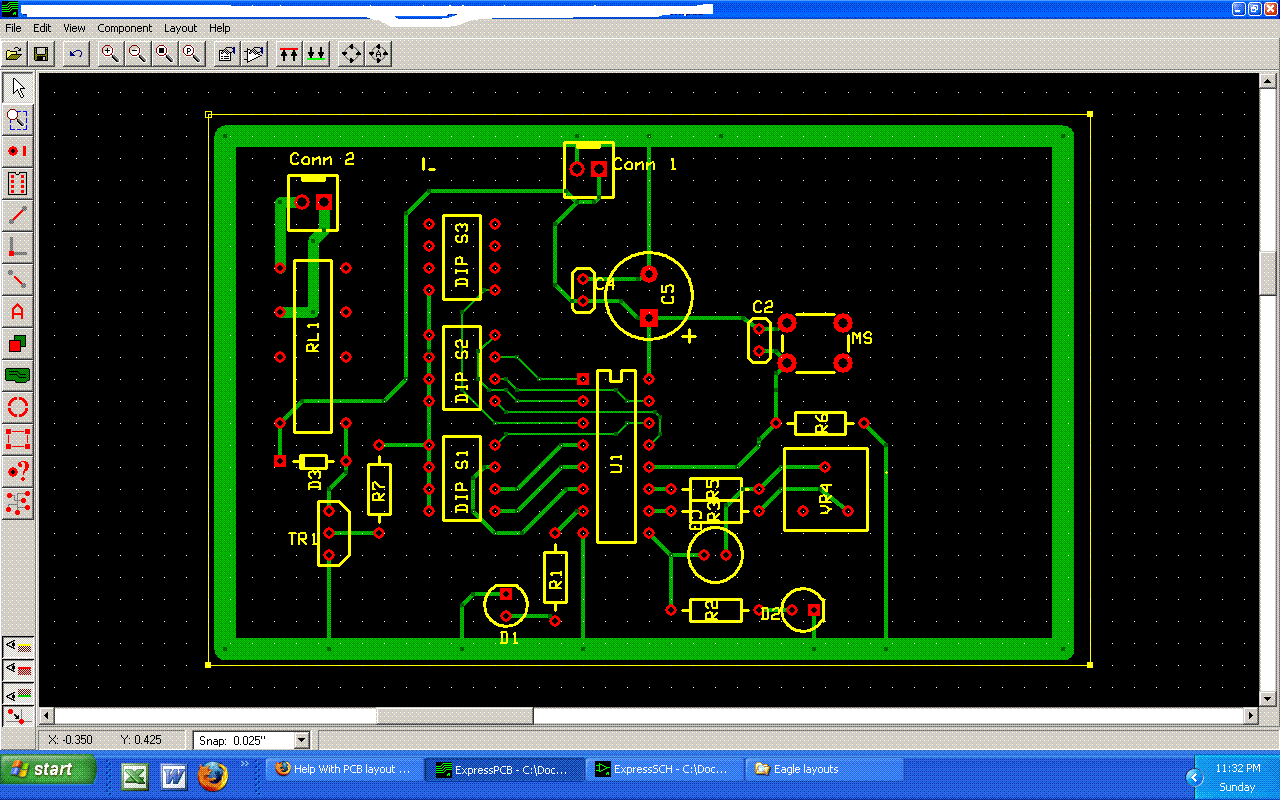Image resolution: width=1280 pixels, height=800 pixels.
Task: Open the Snap grid size dropdown
Action: (302, 740)
